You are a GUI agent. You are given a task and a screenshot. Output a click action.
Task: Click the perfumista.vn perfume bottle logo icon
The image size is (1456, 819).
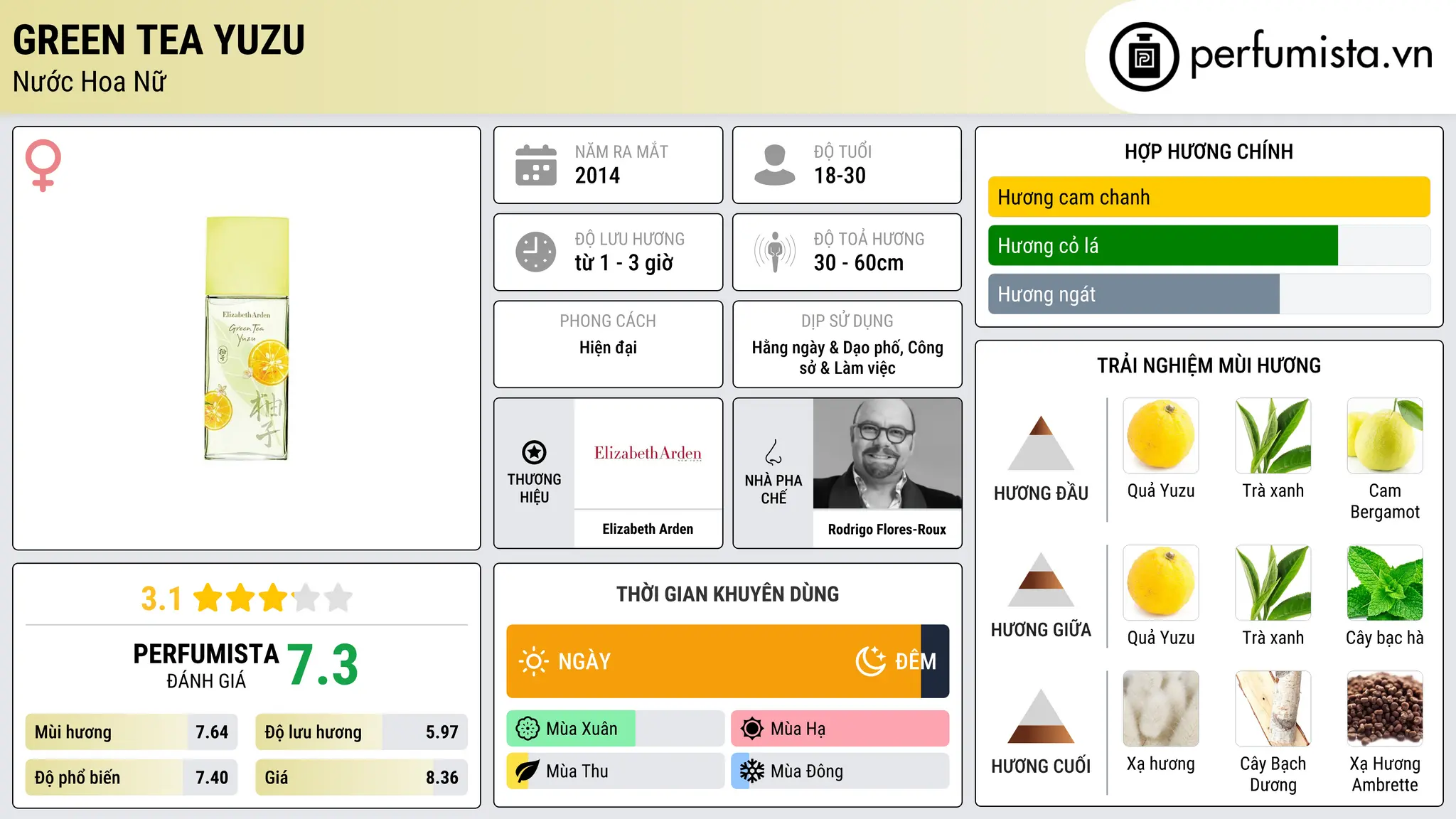point(1144,57)
